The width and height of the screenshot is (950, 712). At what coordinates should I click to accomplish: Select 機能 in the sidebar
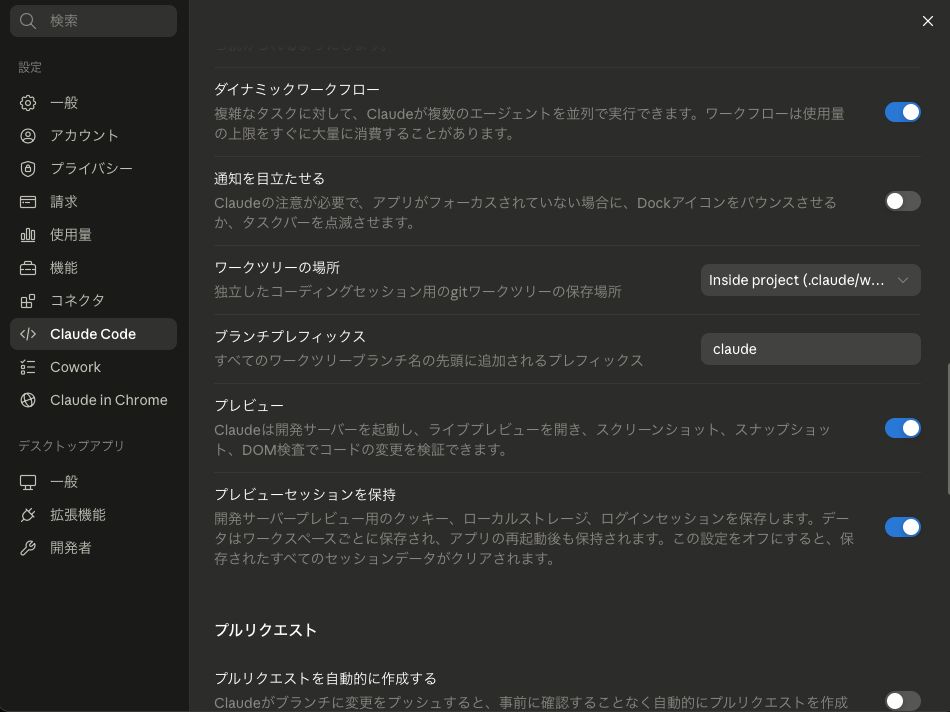[x=93, y=268]
